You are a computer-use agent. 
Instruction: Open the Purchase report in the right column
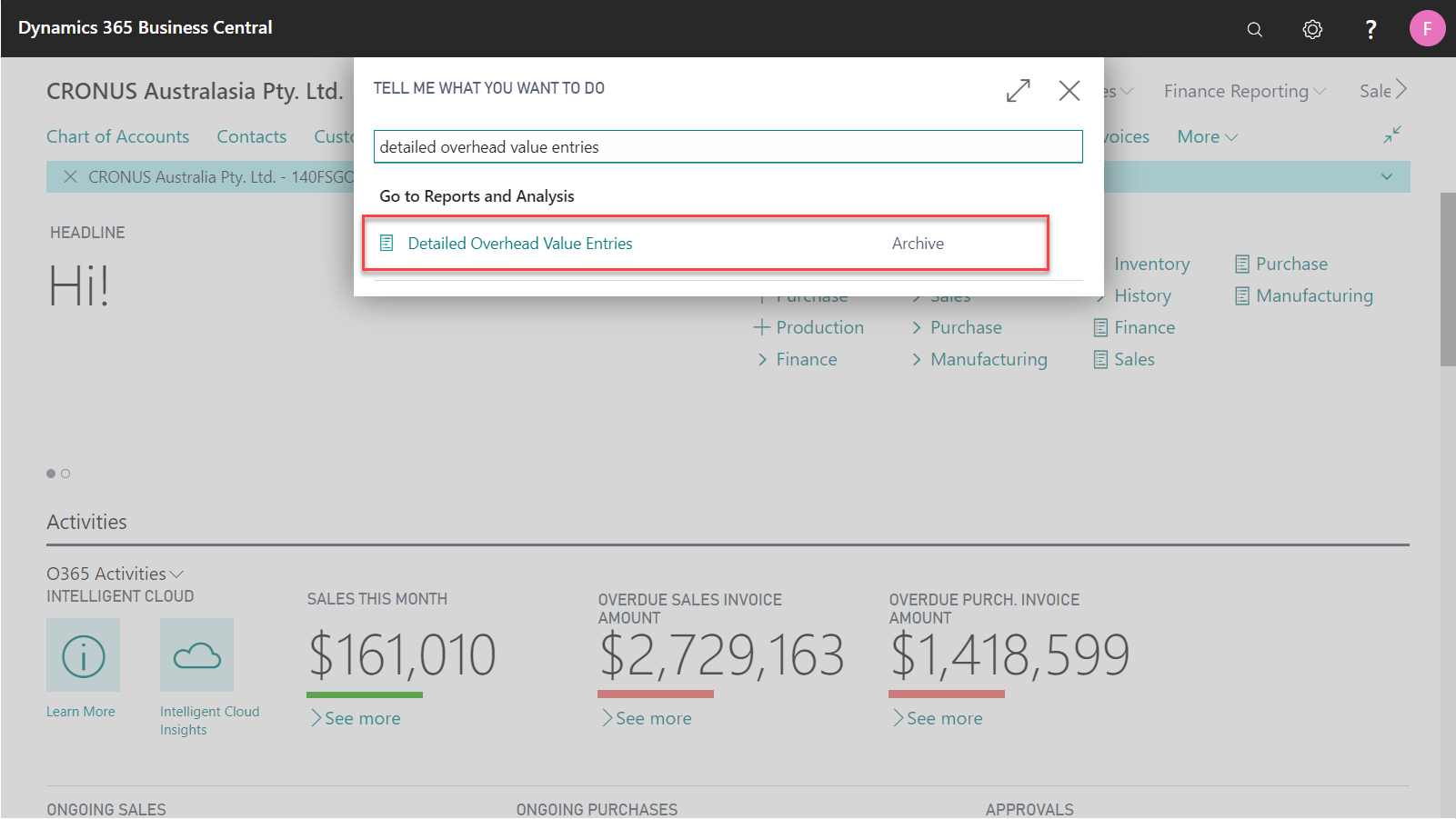[1281, 264]
